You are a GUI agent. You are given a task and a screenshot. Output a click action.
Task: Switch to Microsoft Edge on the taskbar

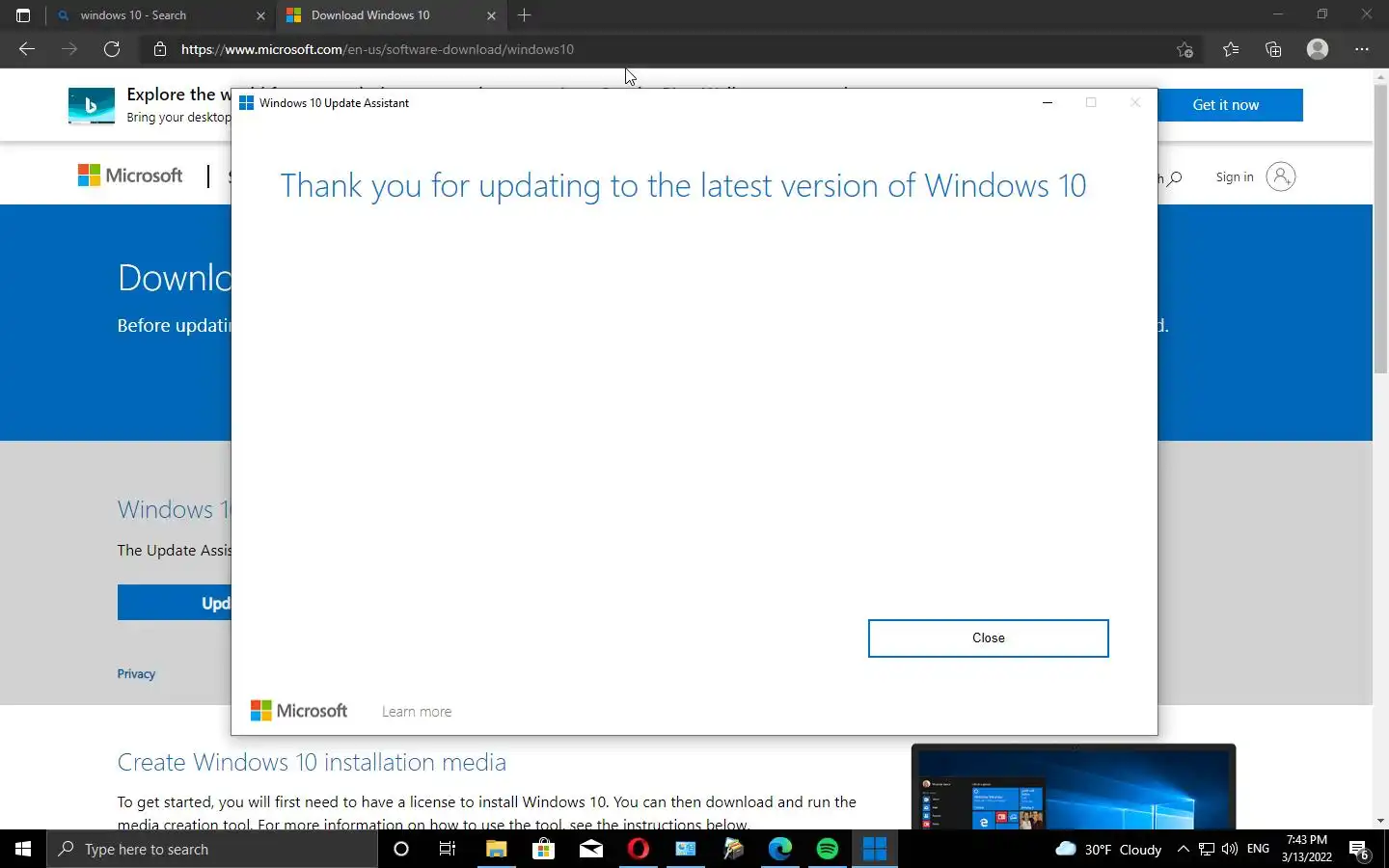point(779,849)
